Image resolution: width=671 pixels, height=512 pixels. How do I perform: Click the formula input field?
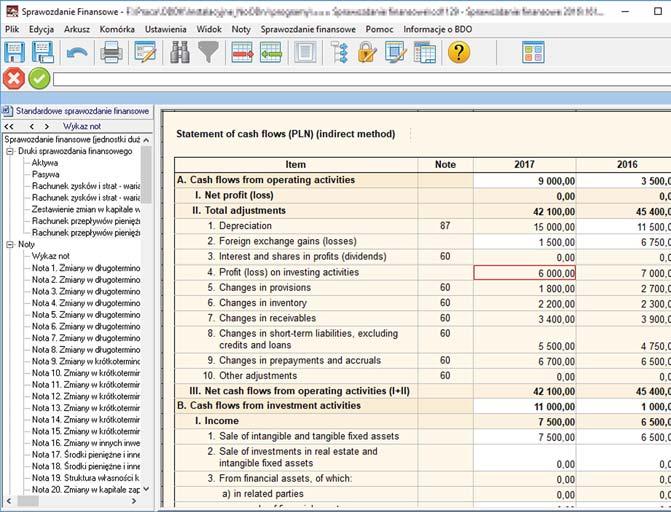(x=362, y=79)
